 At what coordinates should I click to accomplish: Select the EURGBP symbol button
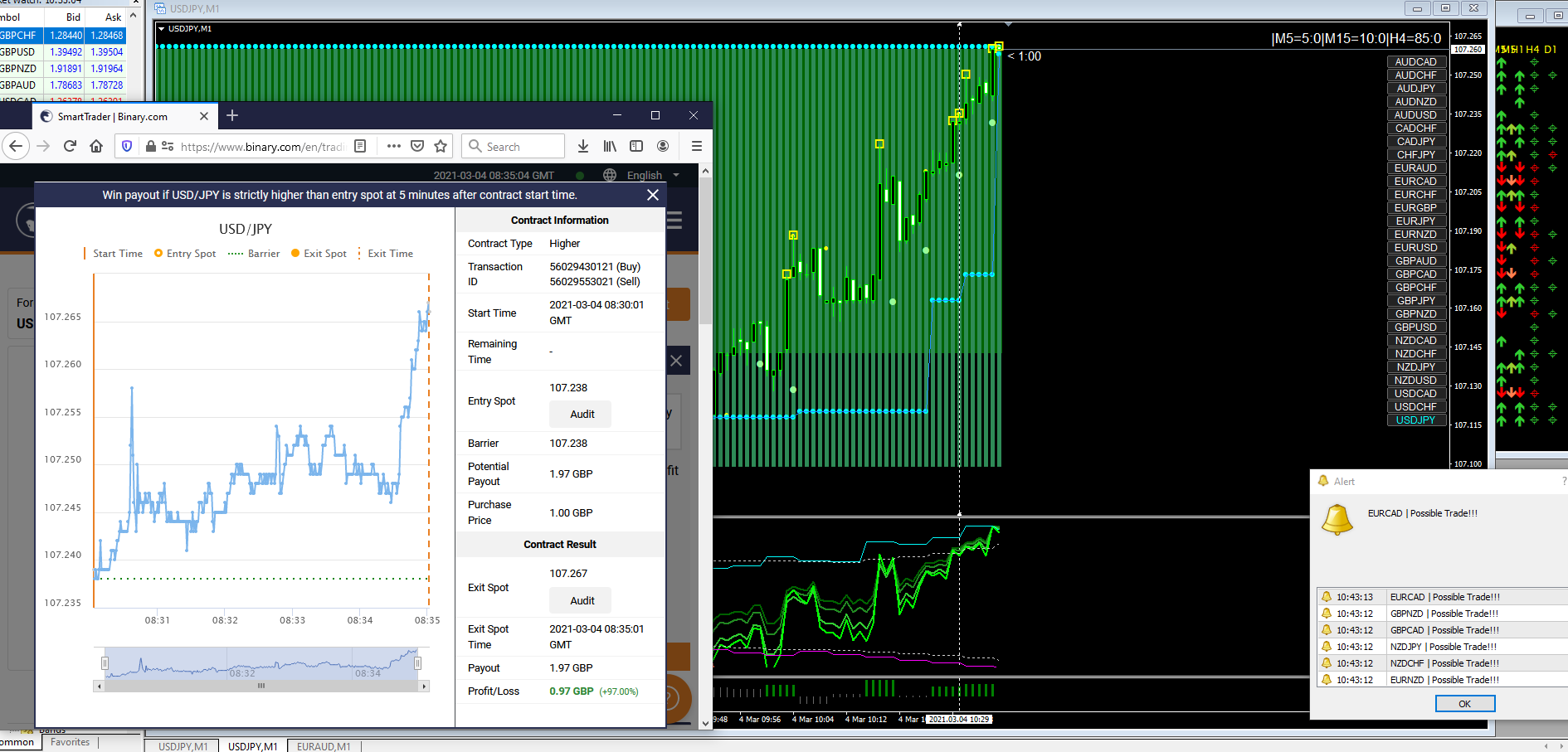pos(1416,208)
